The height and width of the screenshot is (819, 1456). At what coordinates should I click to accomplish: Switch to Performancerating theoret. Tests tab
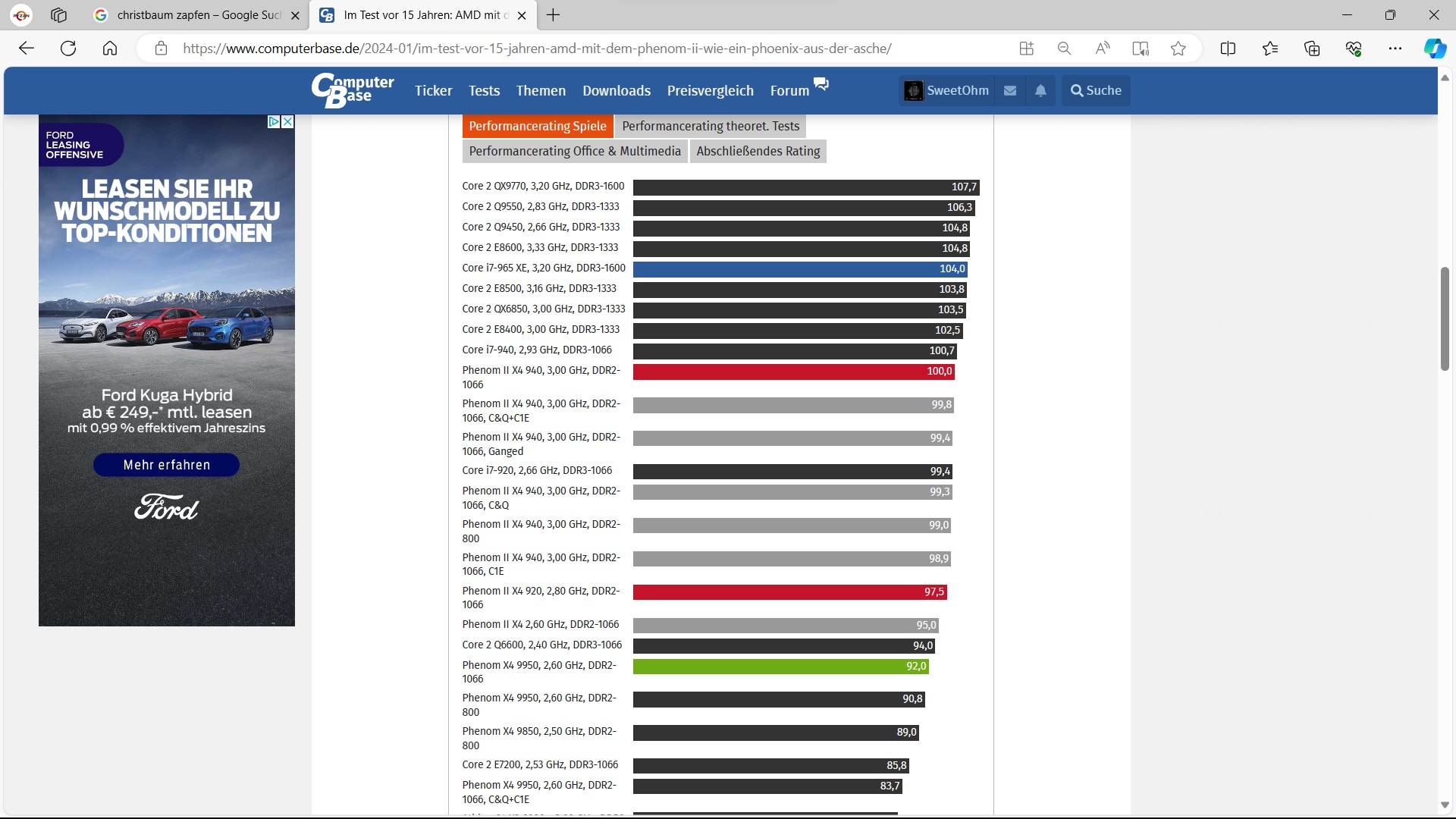711,126
